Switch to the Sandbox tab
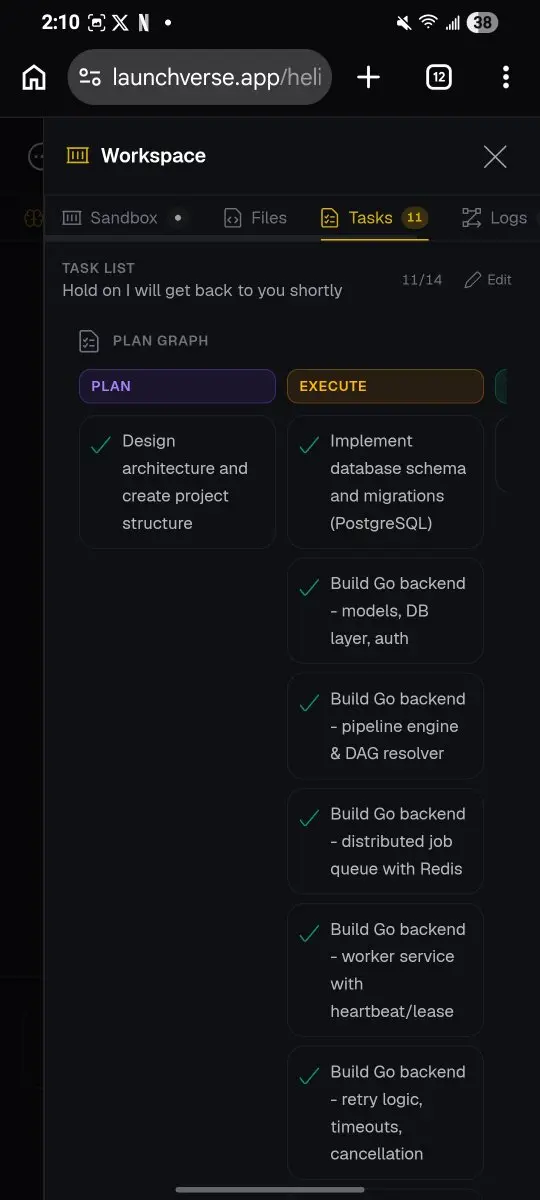 (123, 217)
